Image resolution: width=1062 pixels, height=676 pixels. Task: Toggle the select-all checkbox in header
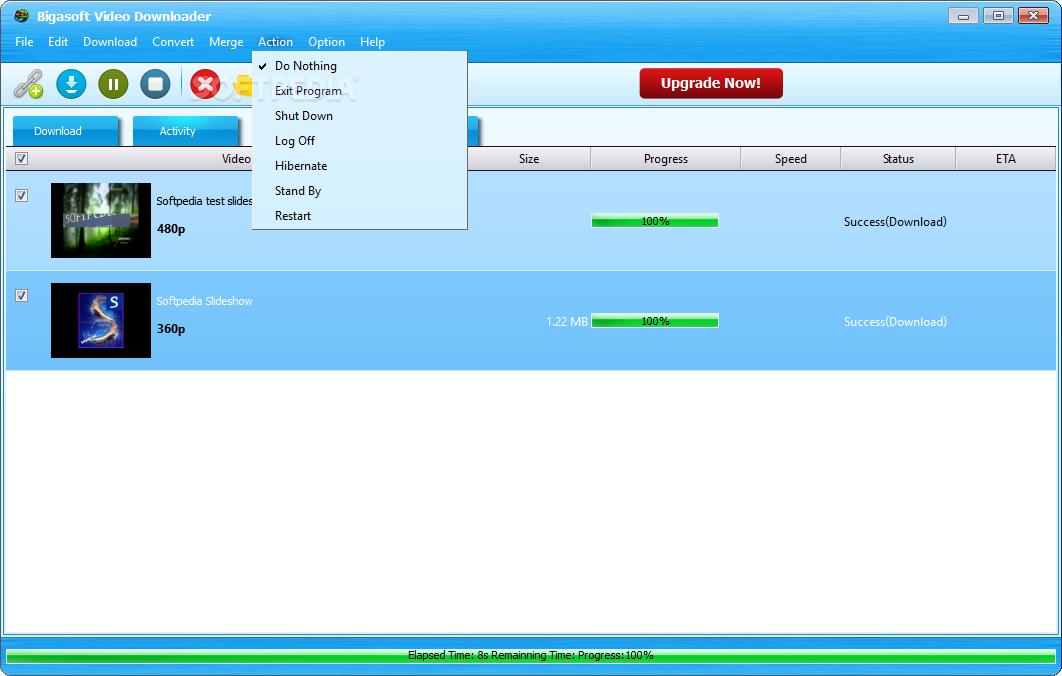tap(22, 159)
